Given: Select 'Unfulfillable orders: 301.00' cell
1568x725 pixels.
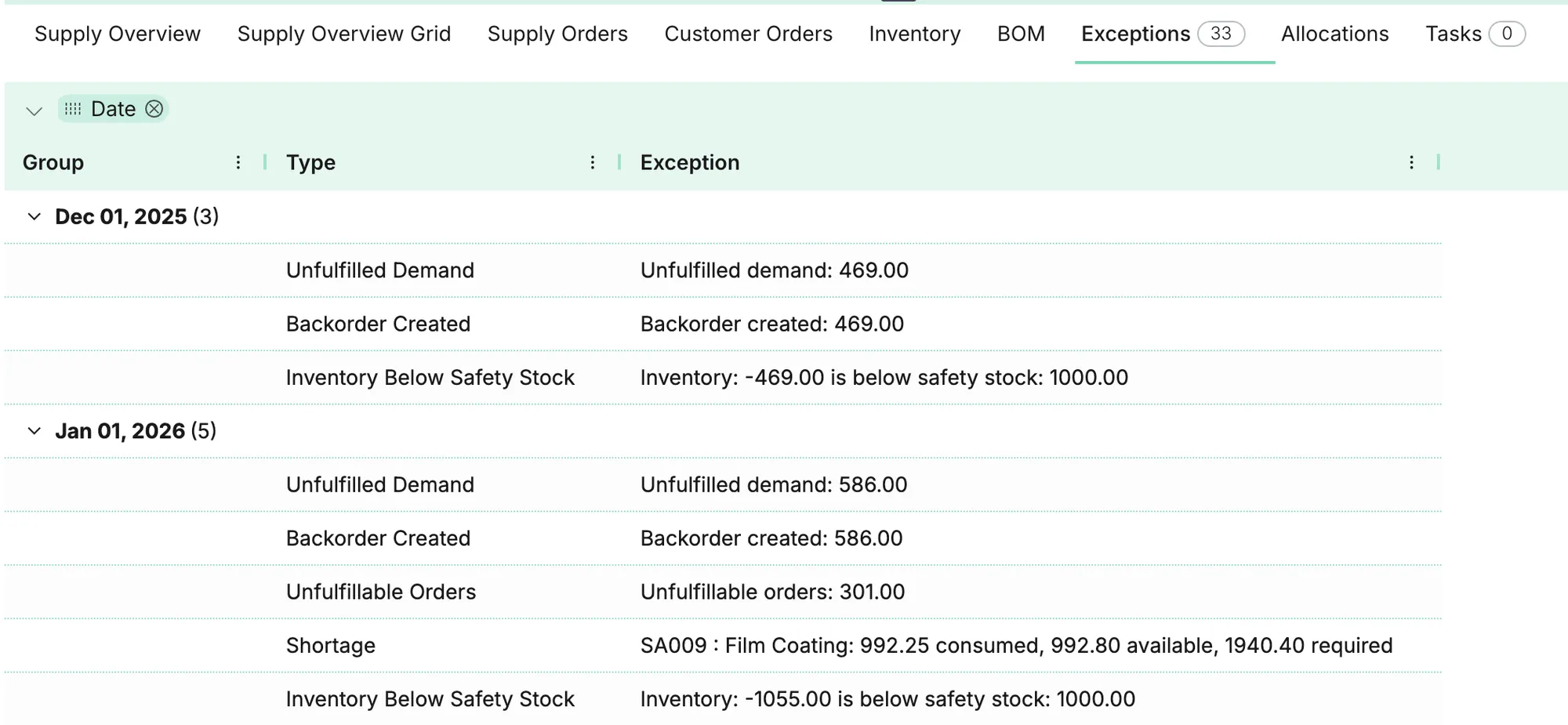Looking at the screenshot, I should [772, 592].
